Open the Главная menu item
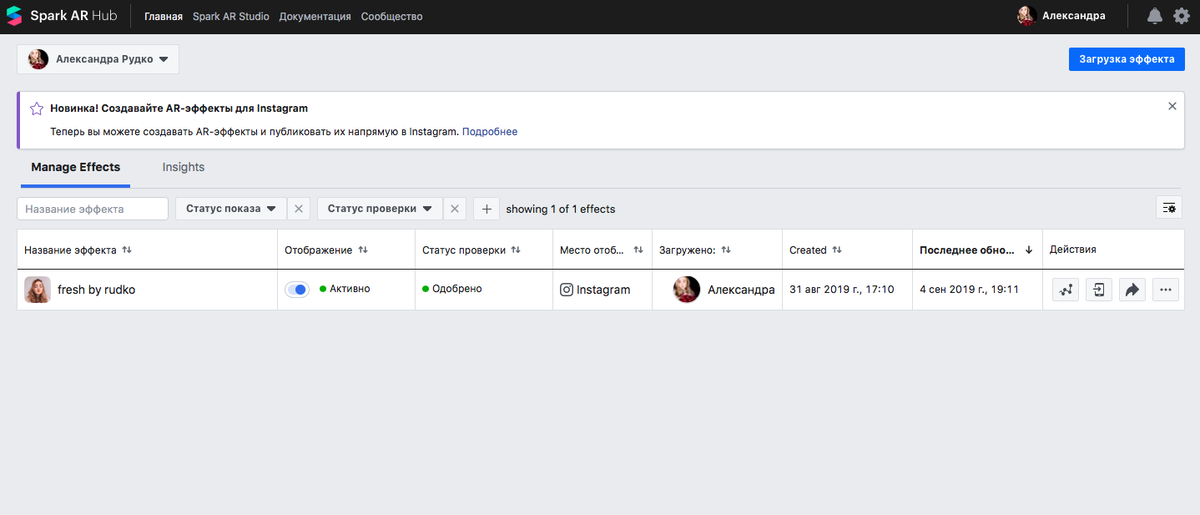 pos(163,17)
